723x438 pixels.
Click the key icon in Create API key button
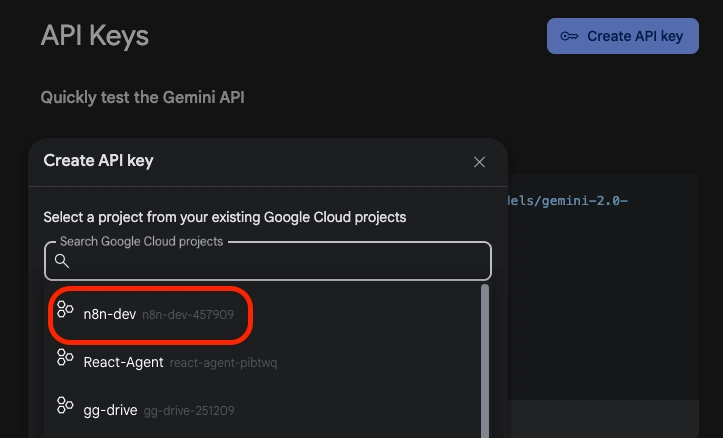click(569, 36)
